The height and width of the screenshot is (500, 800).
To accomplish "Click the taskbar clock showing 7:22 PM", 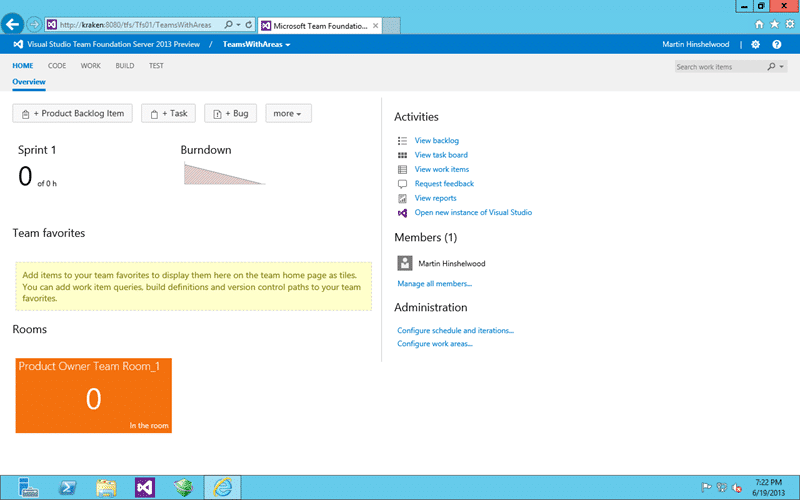I will click(768, 488).
